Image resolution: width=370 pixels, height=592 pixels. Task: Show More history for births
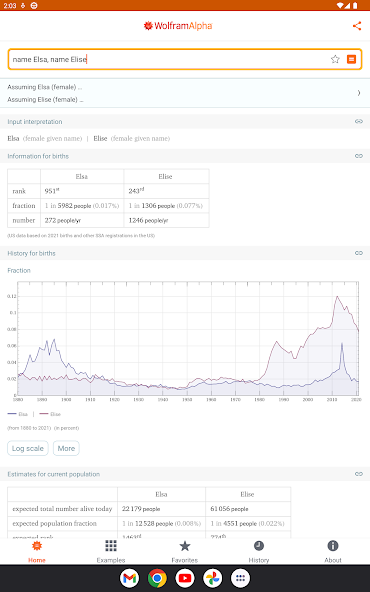click(66, 448)
